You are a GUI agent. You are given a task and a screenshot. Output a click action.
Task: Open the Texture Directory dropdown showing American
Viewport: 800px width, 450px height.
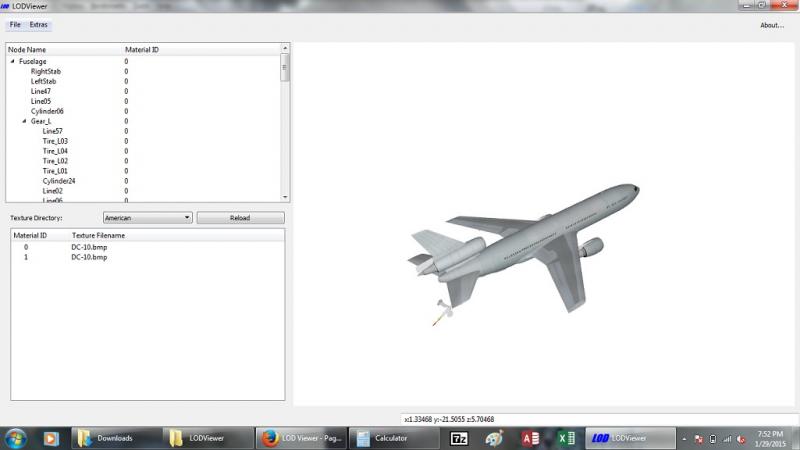pyautogui.click(x=147, y=218)
